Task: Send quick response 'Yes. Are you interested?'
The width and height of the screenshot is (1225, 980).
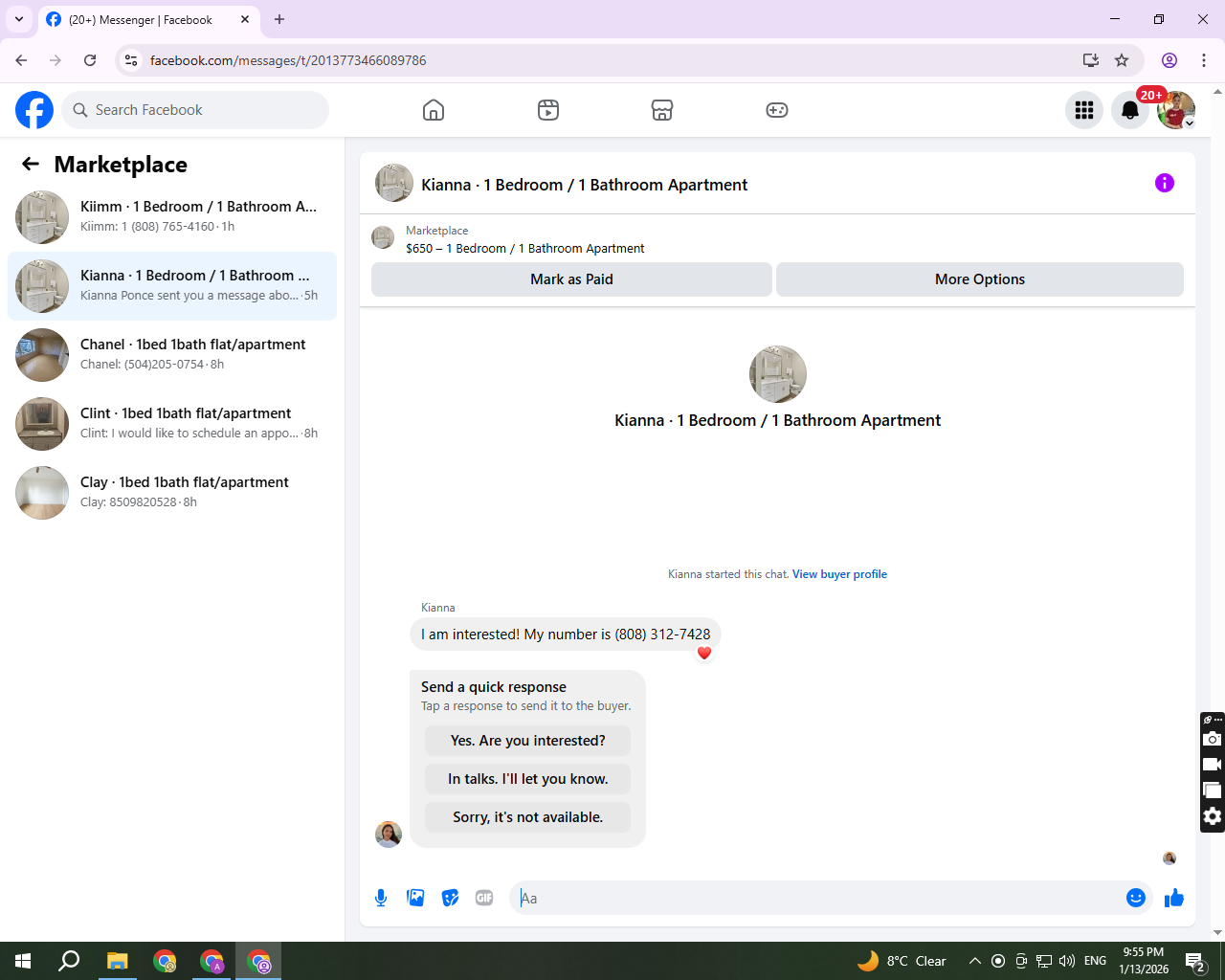Action: pyautogui.click(x=528, y=741)
